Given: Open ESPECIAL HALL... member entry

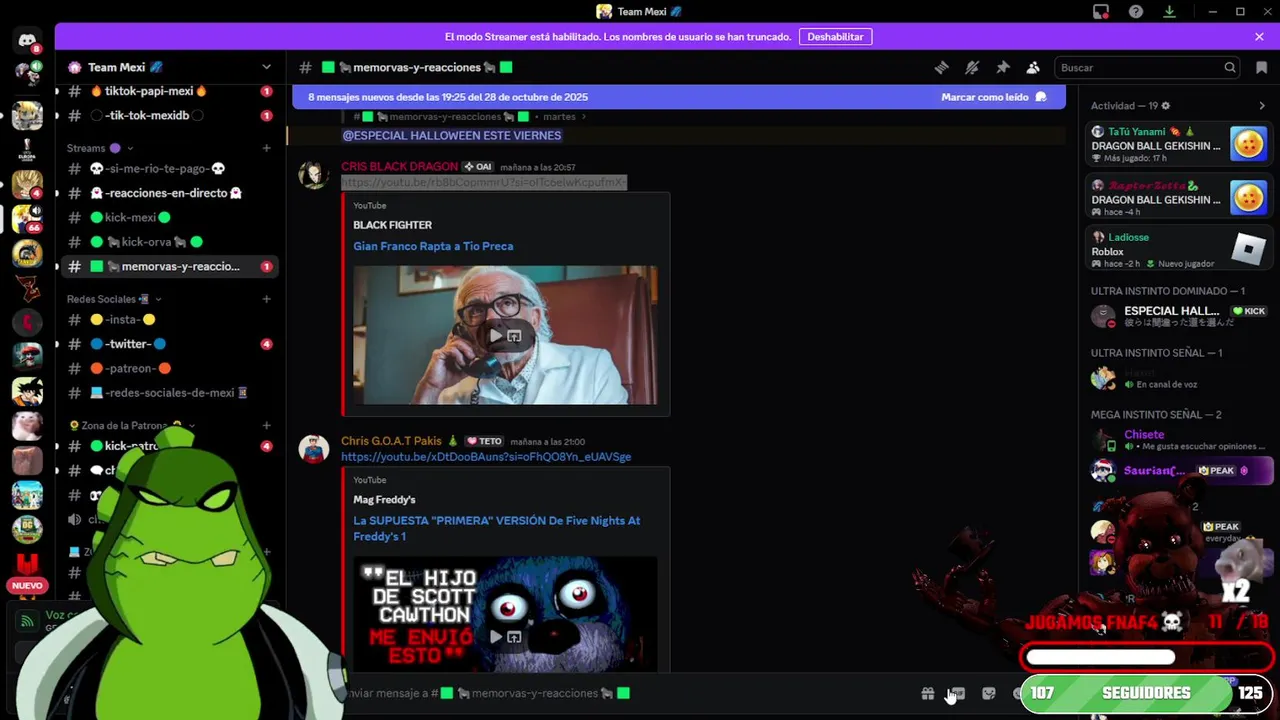Looking at the screenshot, I should tap(1178, 317).
